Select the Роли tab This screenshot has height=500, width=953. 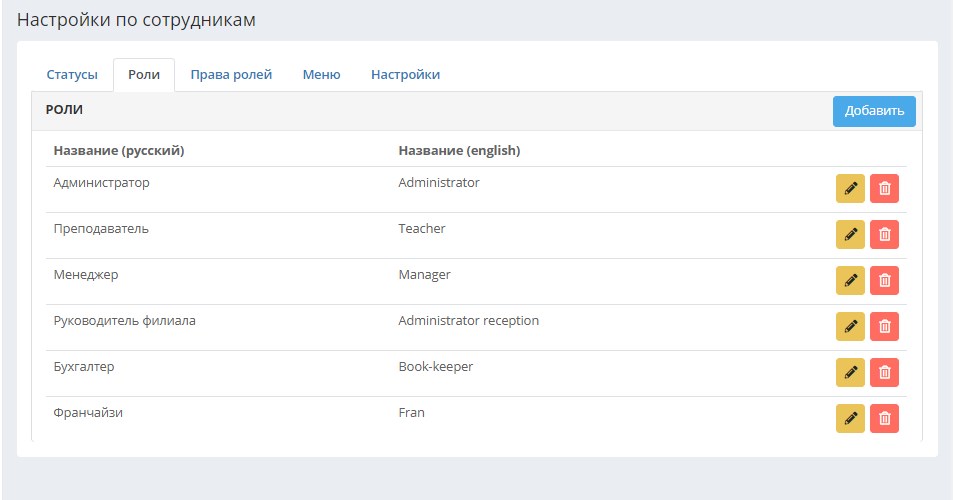click(144, 75)
